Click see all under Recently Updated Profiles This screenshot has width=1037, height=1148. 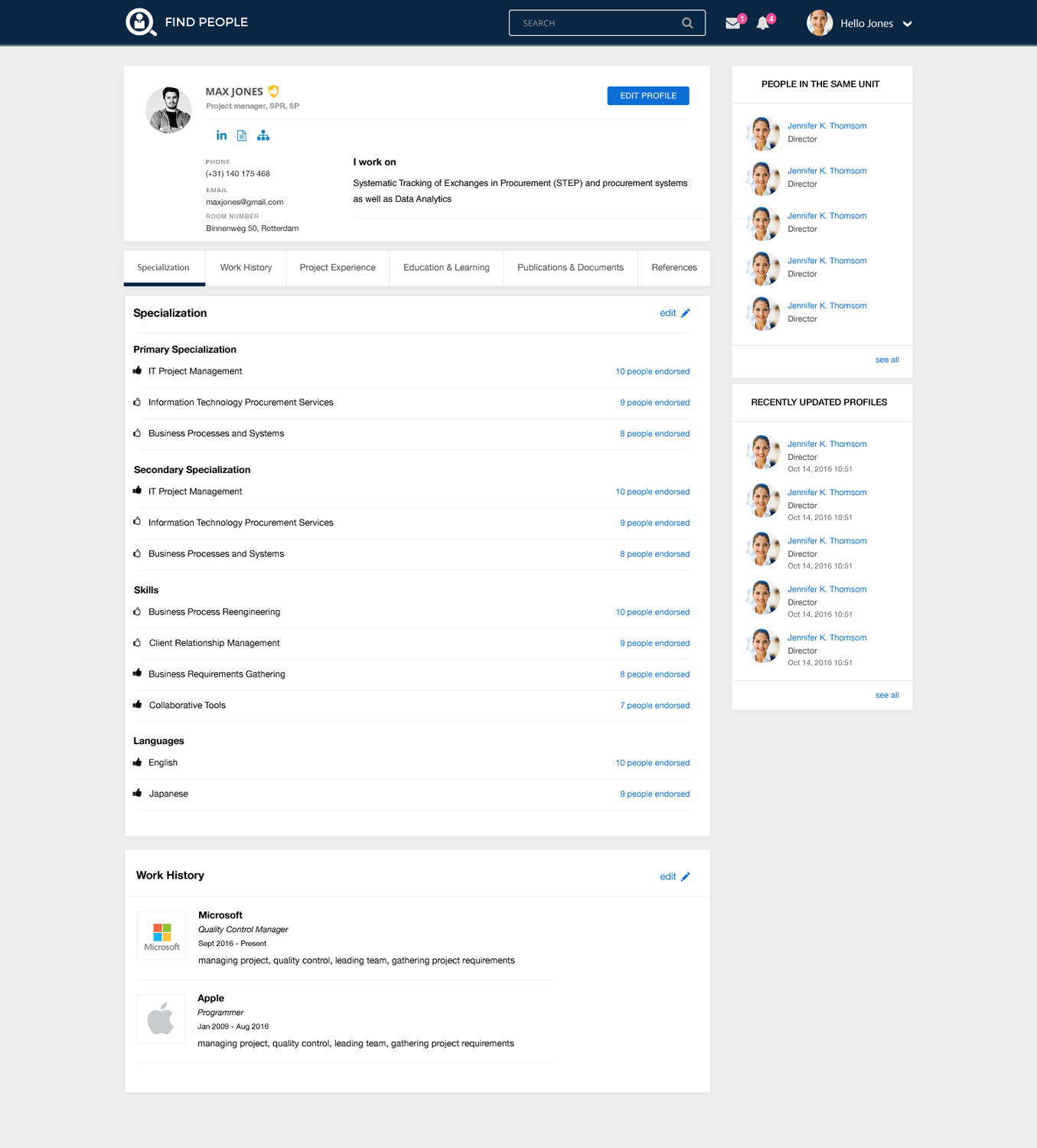coord(887,695)
